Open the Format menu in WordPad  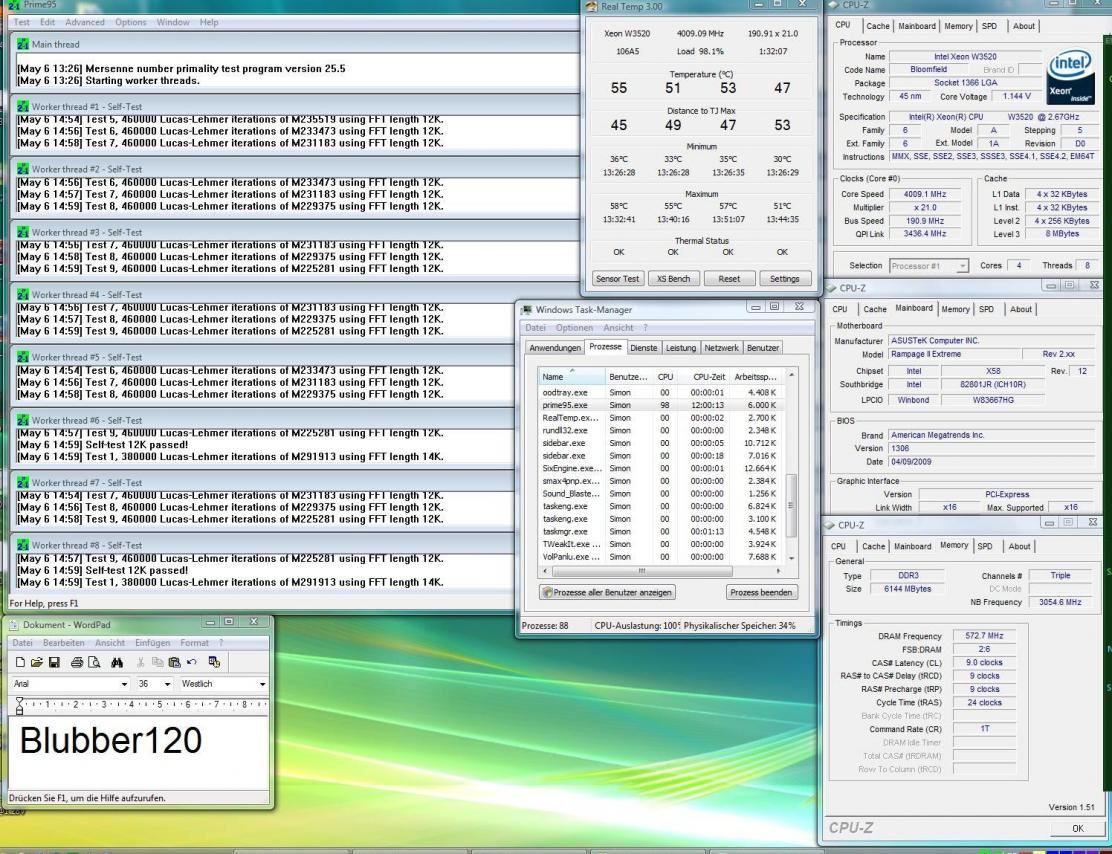coord(194,643)
